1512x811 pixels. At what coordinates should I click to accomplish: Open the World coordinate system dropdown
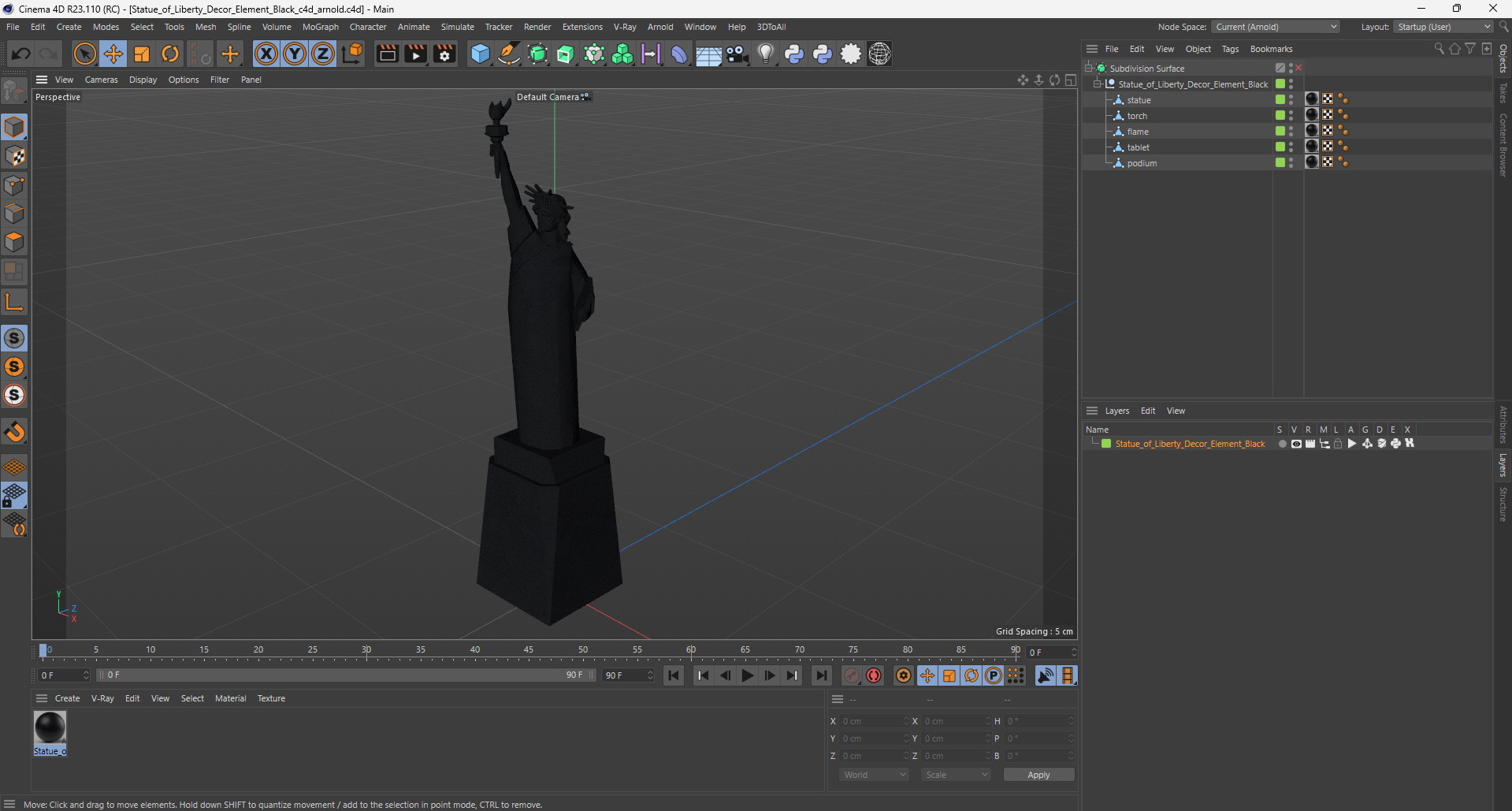[x=875, y=775]
